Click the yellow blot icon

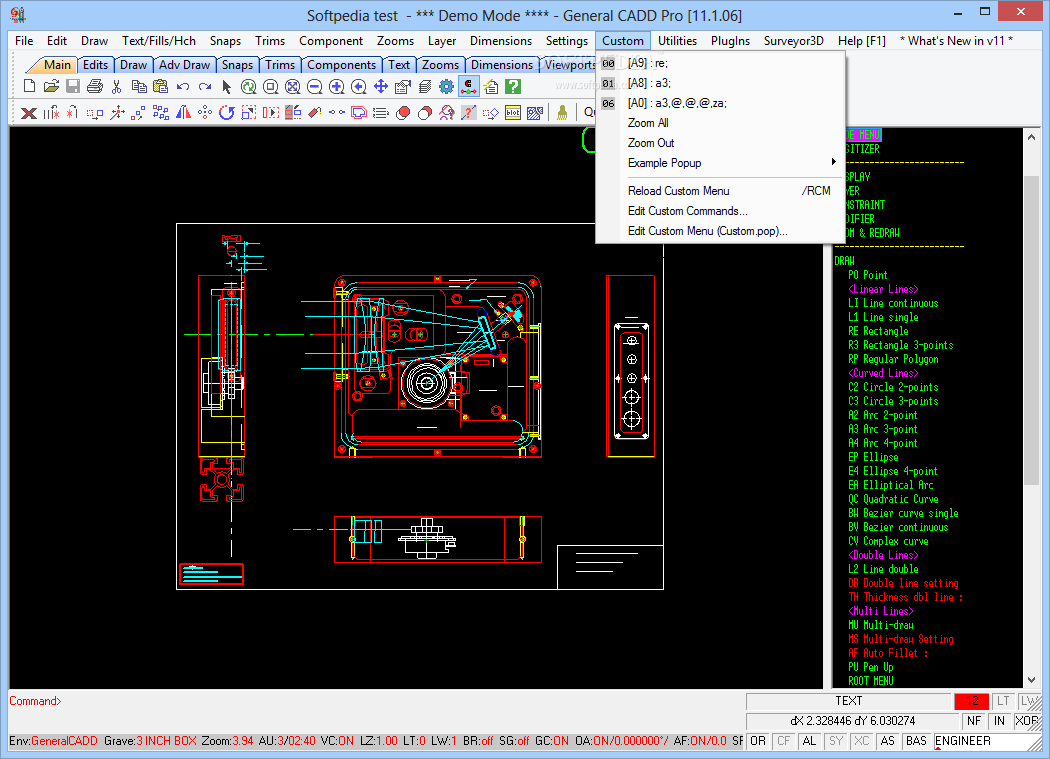pyautogui.click(x=513, y=113)
